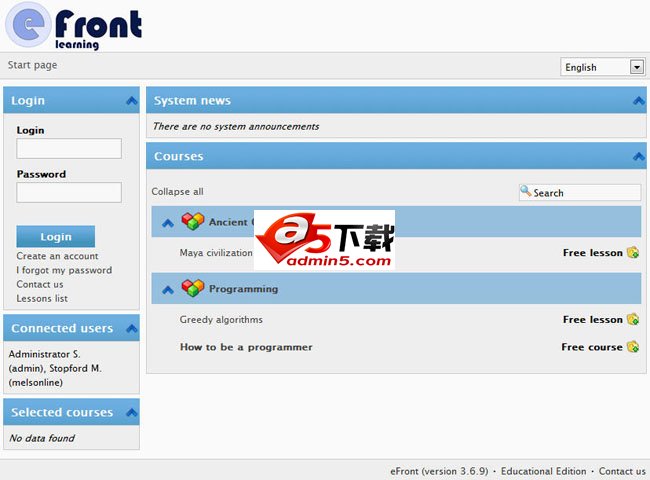Click 'Free lesson' beside Maya civilization
The image size is (650, 480).
(x=593, y=252)
